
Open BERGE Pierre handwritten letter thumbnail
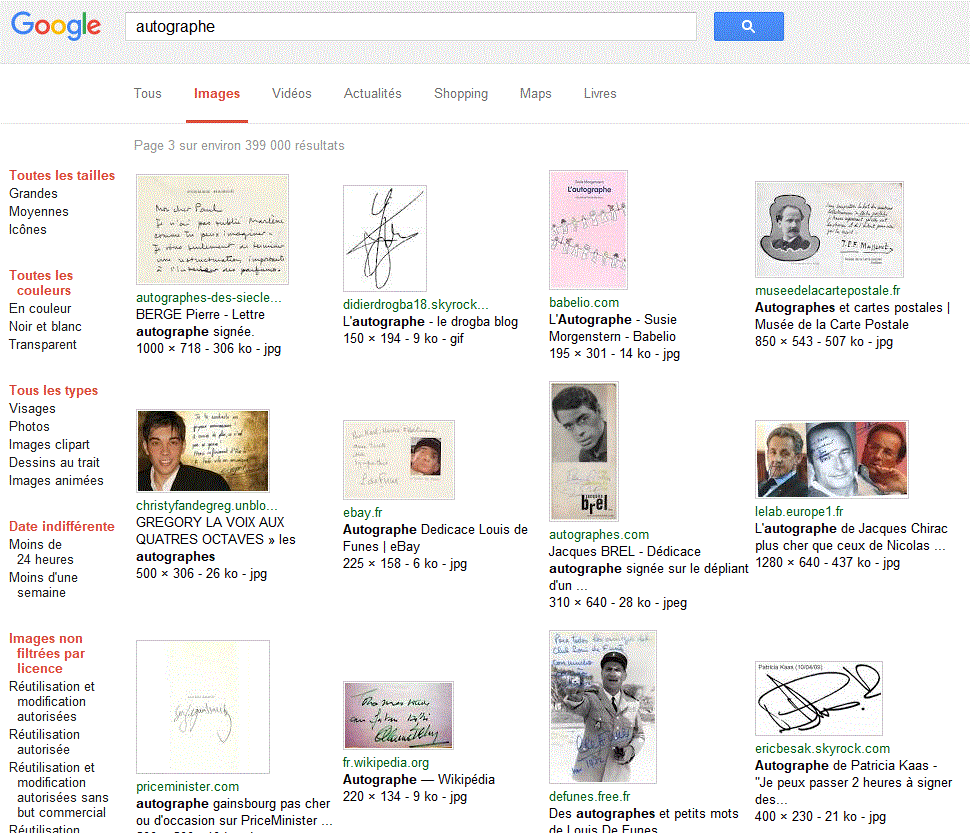[x=212, y=229]
